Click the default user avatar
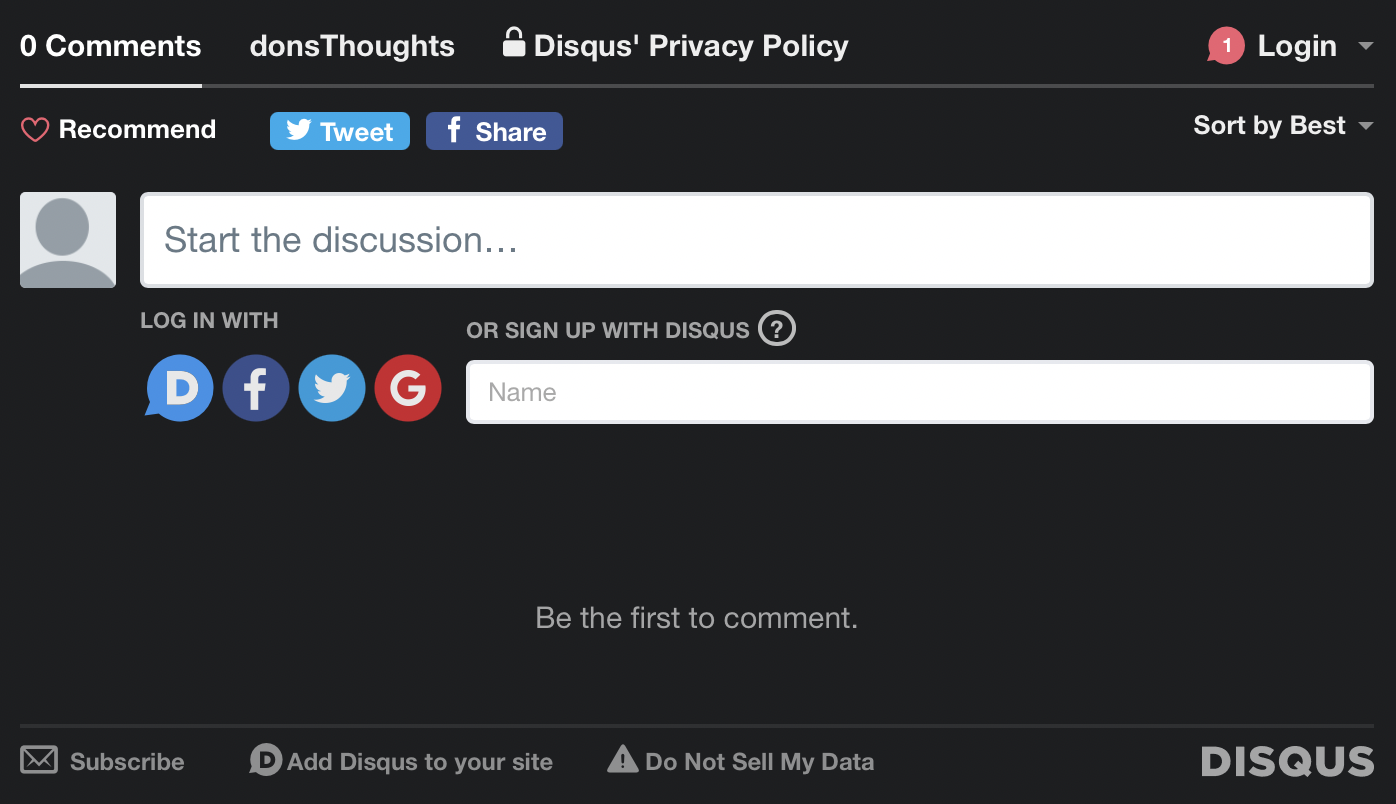The width and height of the screenshot is (1396, 804). [x=68, y=240]
